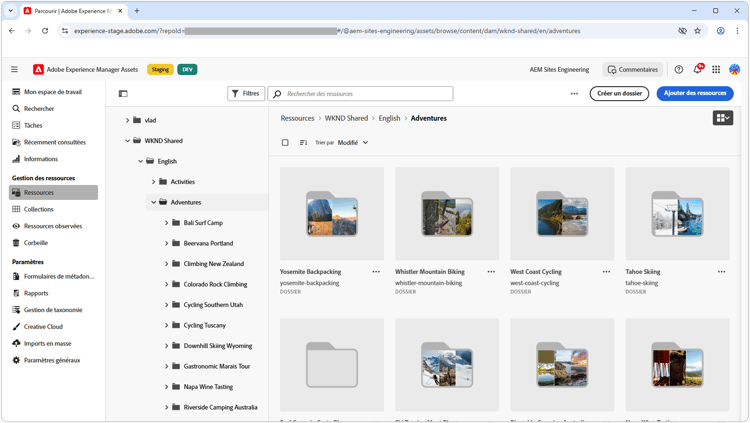
Task: Click the Commentaires button
Action: click(x=632, y=69)
